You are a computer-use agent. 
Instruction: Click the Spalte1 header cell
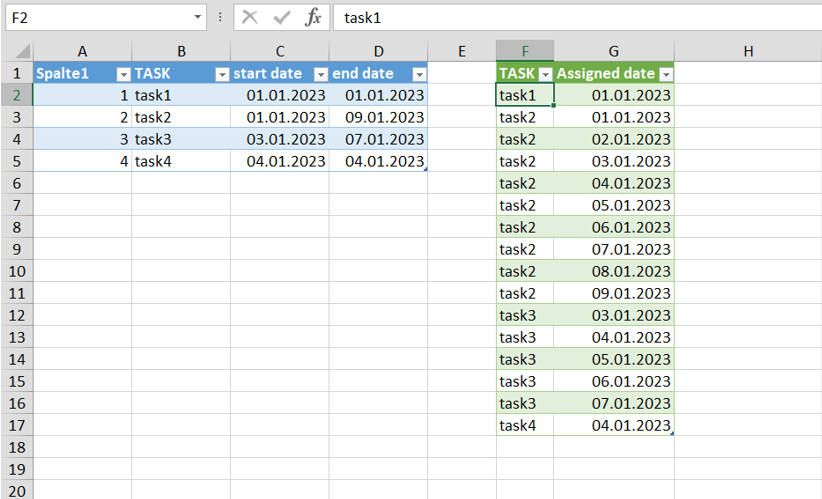coord(82,73)
